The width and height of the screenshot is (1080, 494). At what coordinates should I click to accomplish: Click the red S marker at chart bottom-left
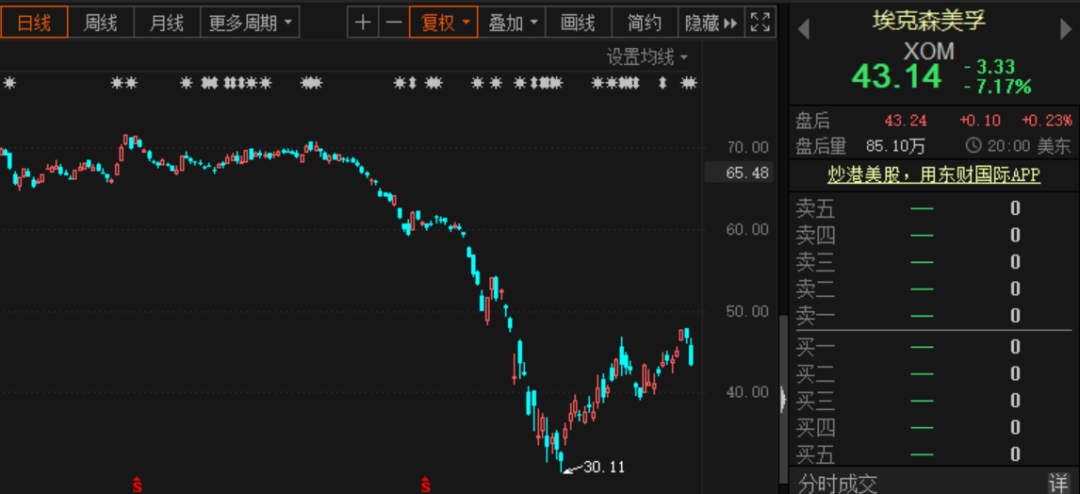(x=137, y=485)
